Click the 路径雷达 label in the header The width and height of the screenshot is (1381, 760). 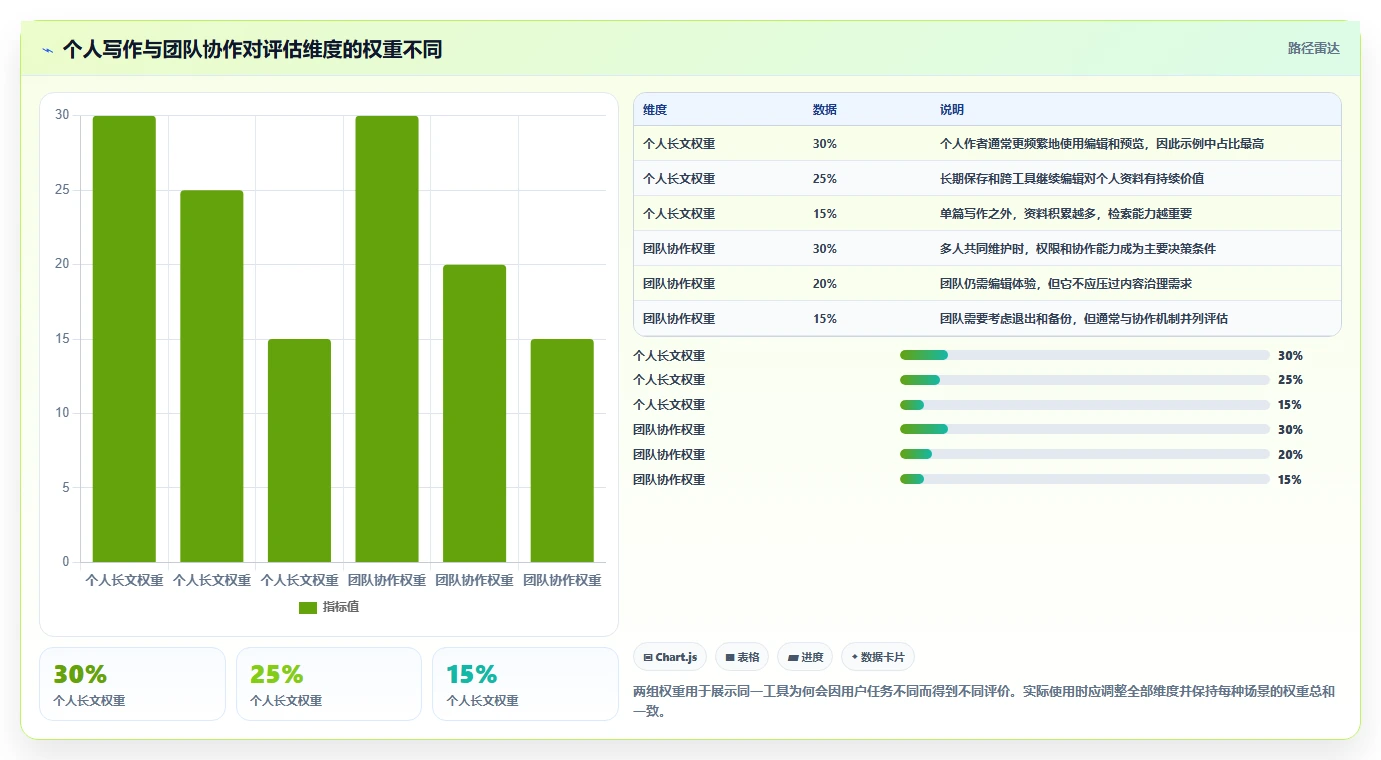coord(1313,48)
